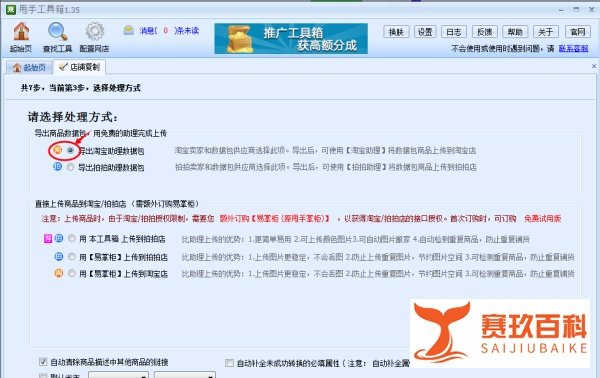The image size is (600, 378).
Task: Click the red 免费试用版 link
Action: [543, 218]
